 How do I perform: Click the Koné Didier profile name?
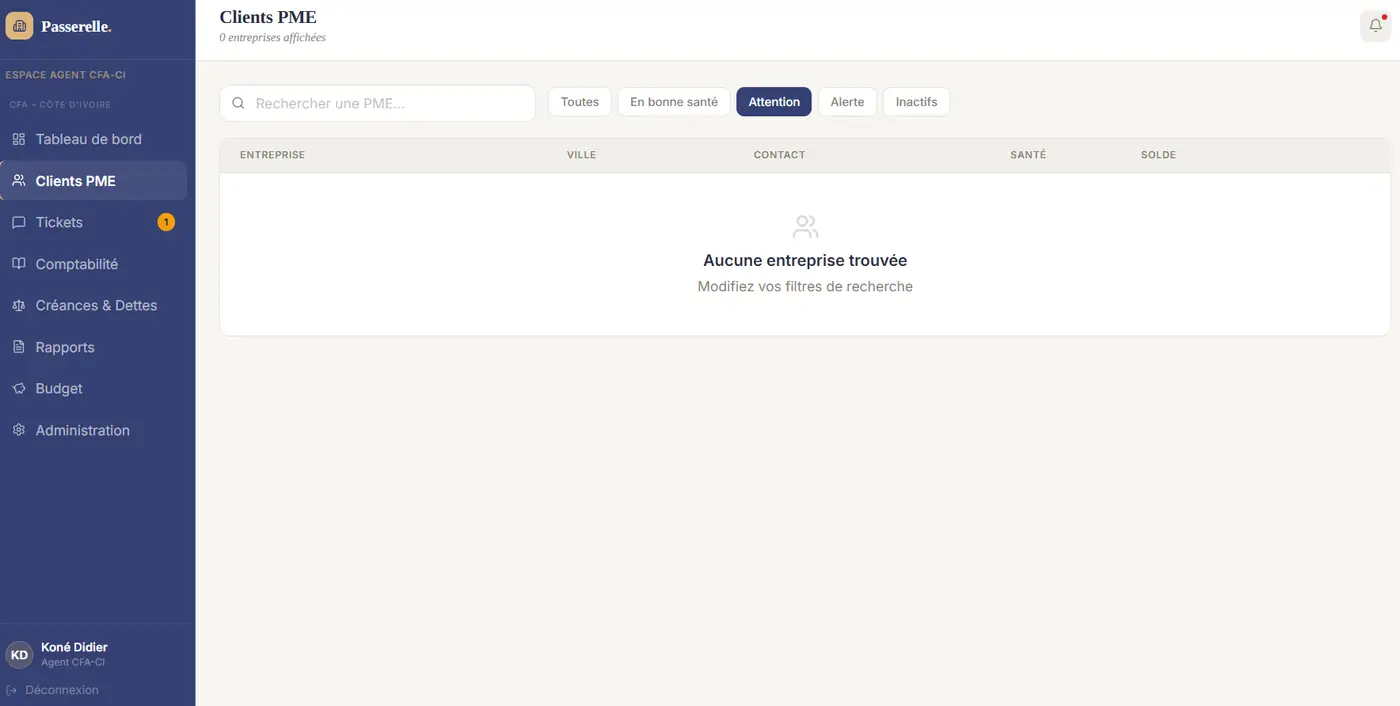tap(74, 647)
